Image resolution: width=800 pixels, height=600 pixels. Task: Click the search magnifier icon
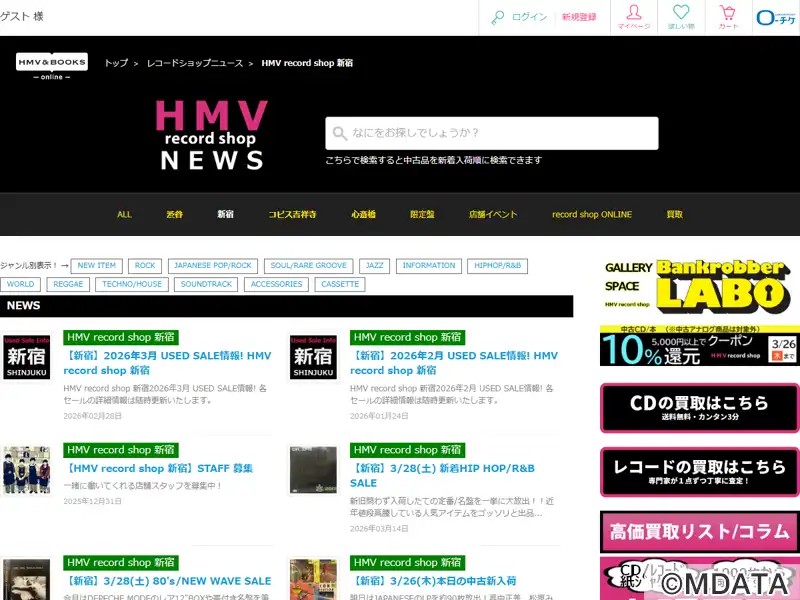click(339, 134)
